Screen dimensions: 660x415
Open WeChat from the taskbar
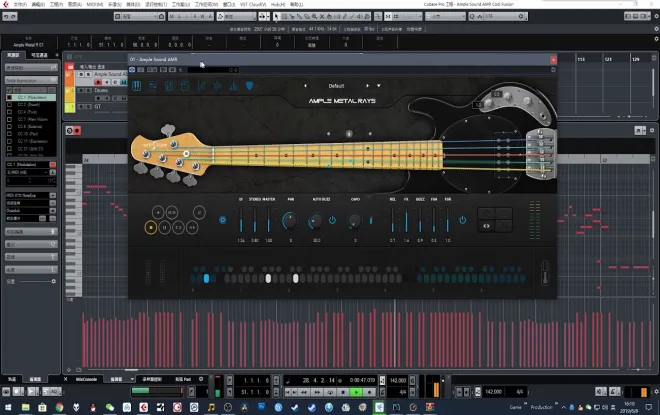click(110, 407)
